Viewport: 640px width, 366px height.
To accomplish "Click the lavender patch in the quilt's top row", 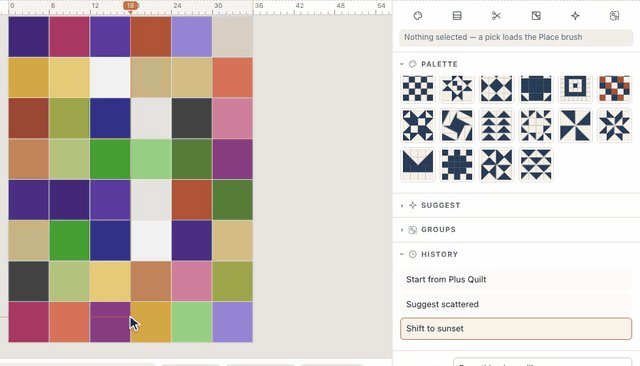I will coord(192,37).
